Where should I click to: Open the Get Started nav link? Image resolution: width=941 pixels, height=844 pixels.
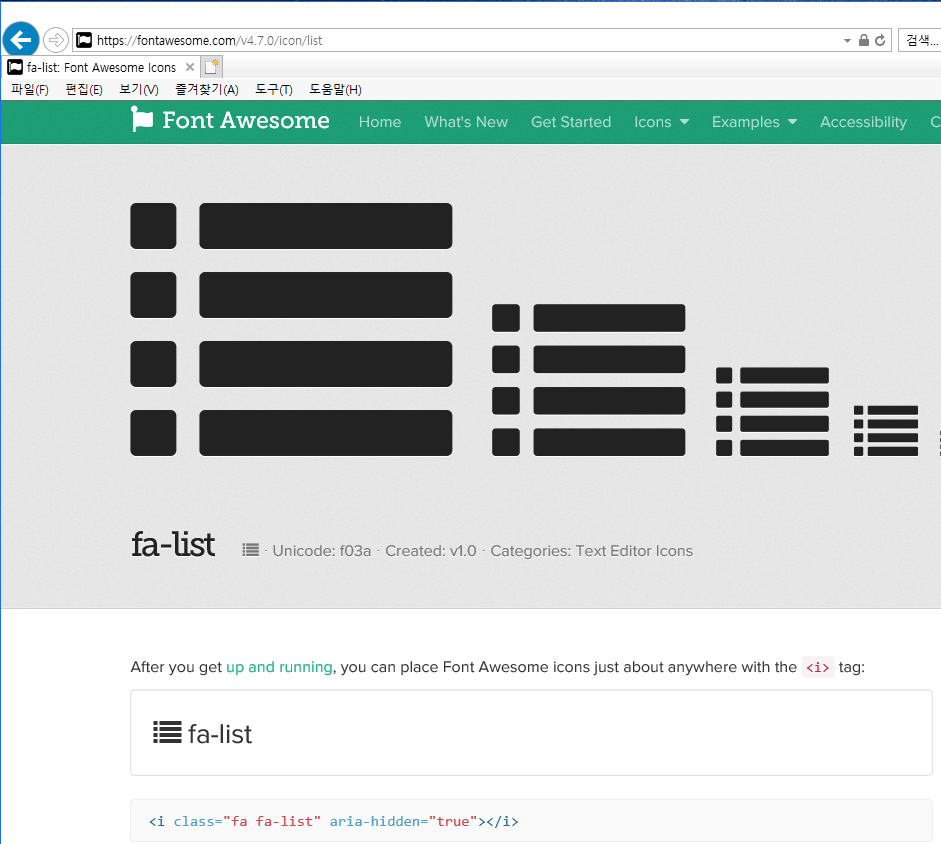pyautogui.click(x=571, y=122)
